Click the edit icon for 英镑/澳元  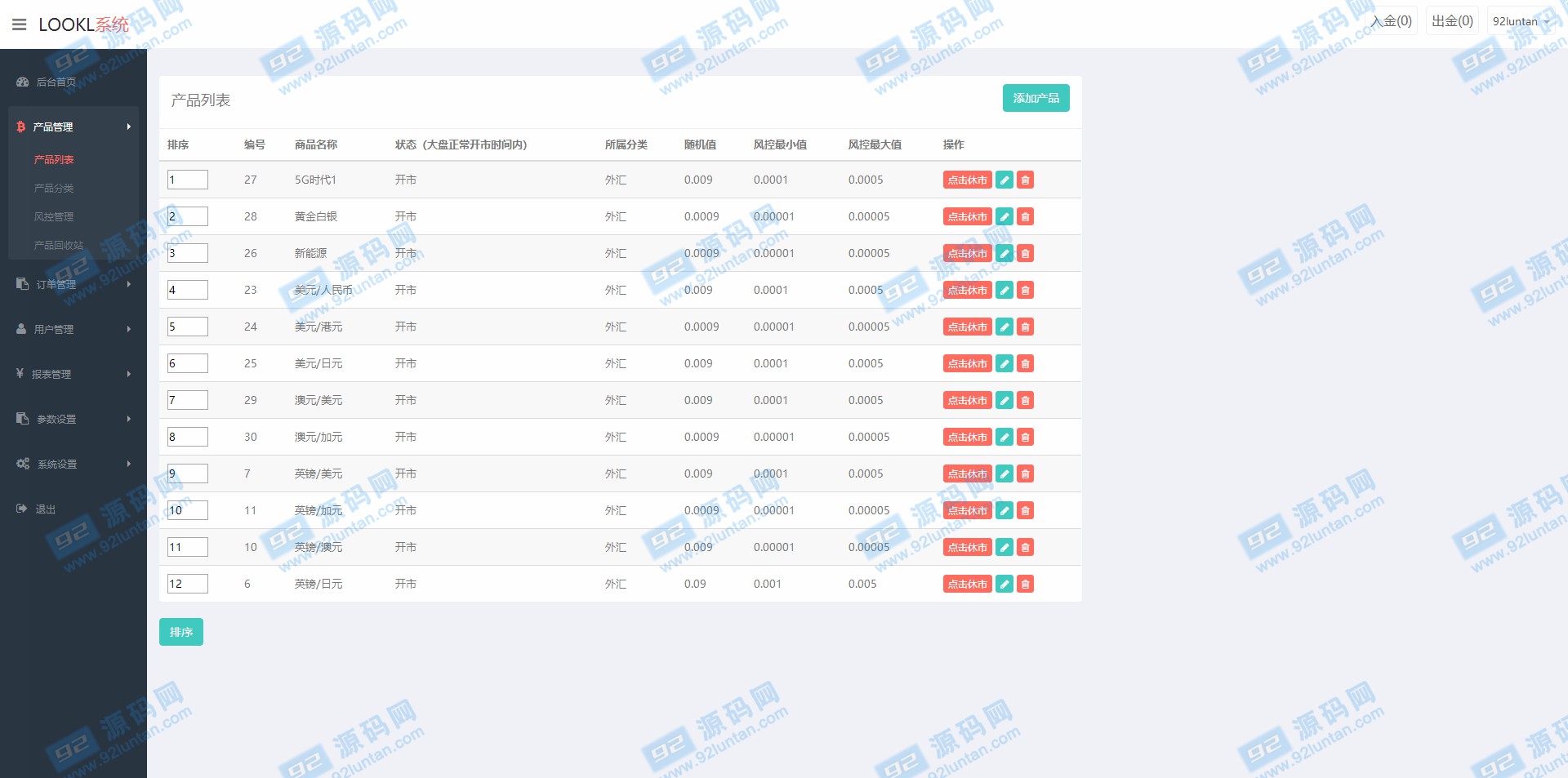pyautogui.click(x=1004, y=547)
